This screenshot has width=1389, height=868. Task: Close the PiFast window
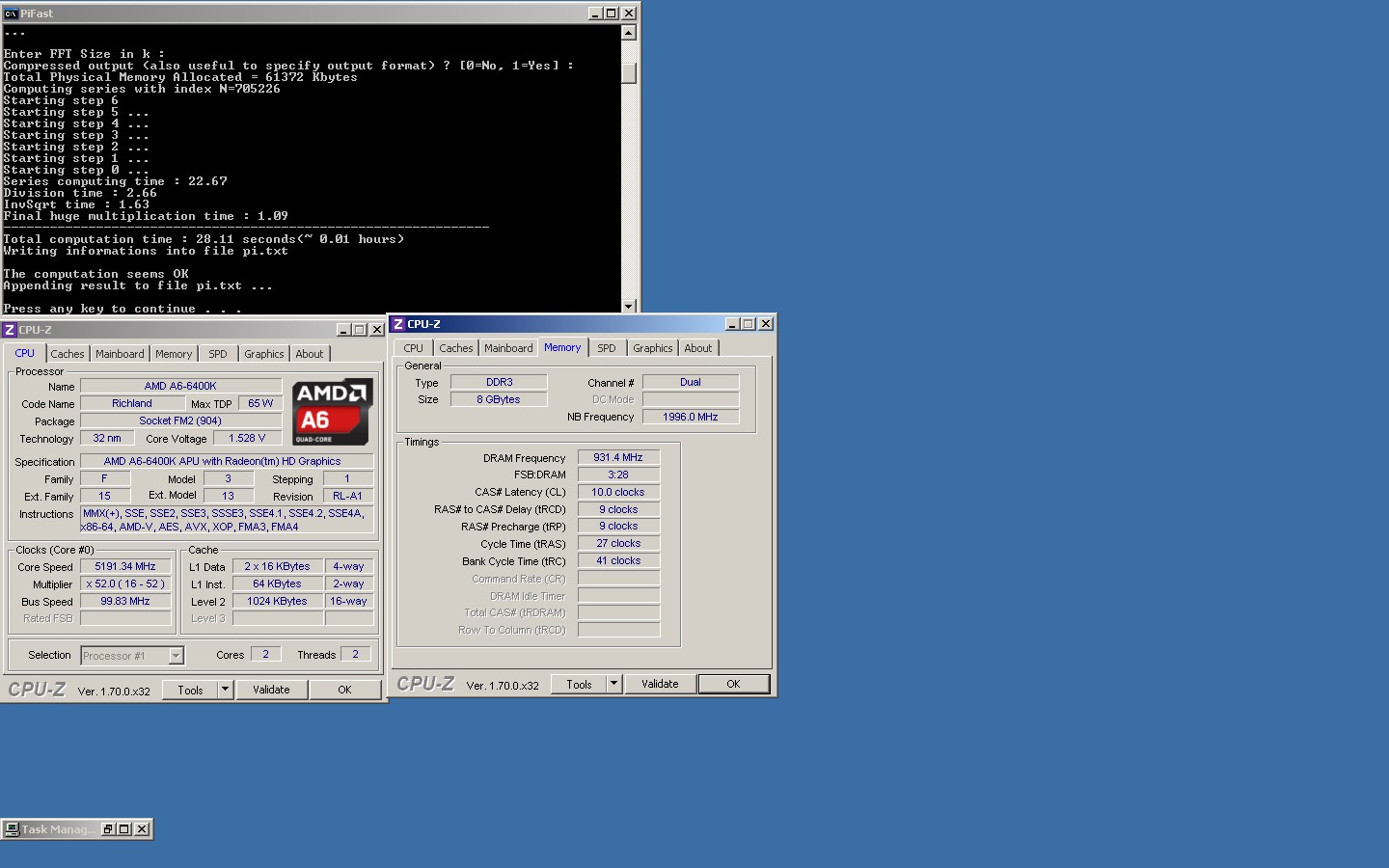629,14
